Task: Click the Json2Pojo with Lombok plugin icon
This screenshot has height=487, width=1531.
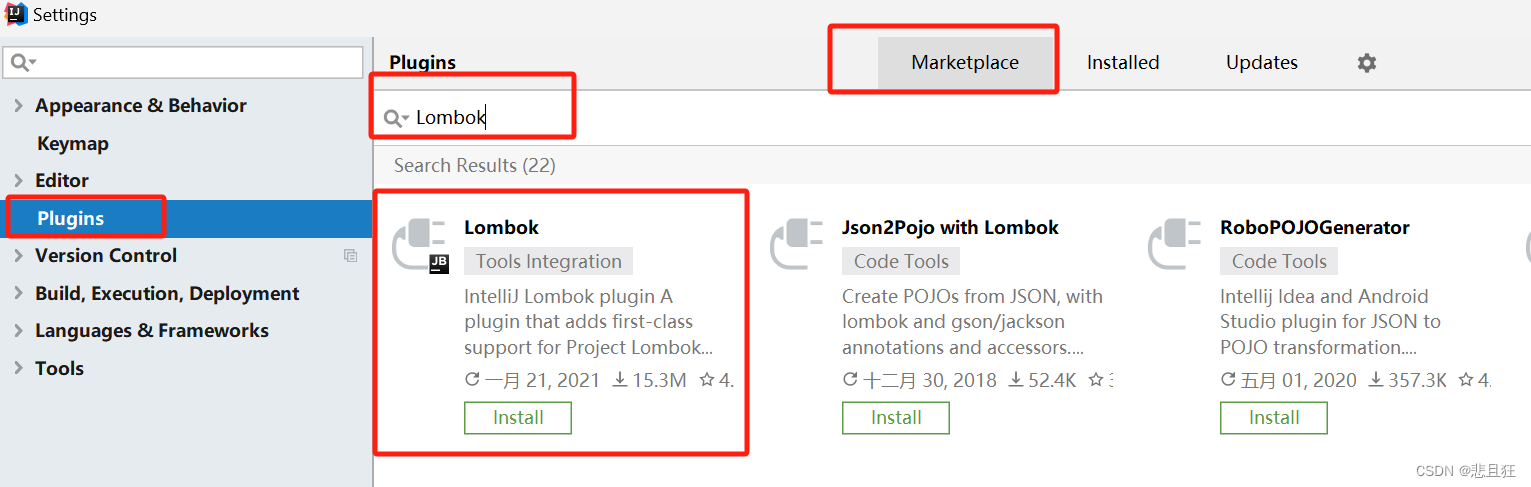Action: [x=798, y=245]
